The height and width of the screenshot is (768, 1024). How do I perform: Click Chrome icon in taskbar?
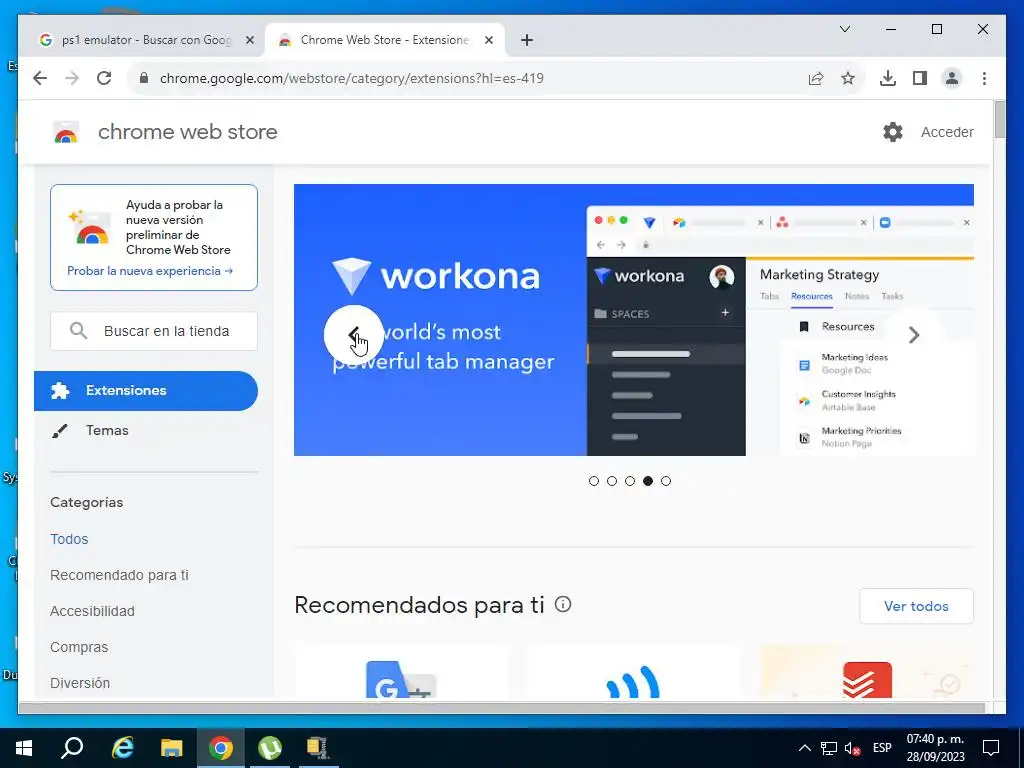[221, 748]
